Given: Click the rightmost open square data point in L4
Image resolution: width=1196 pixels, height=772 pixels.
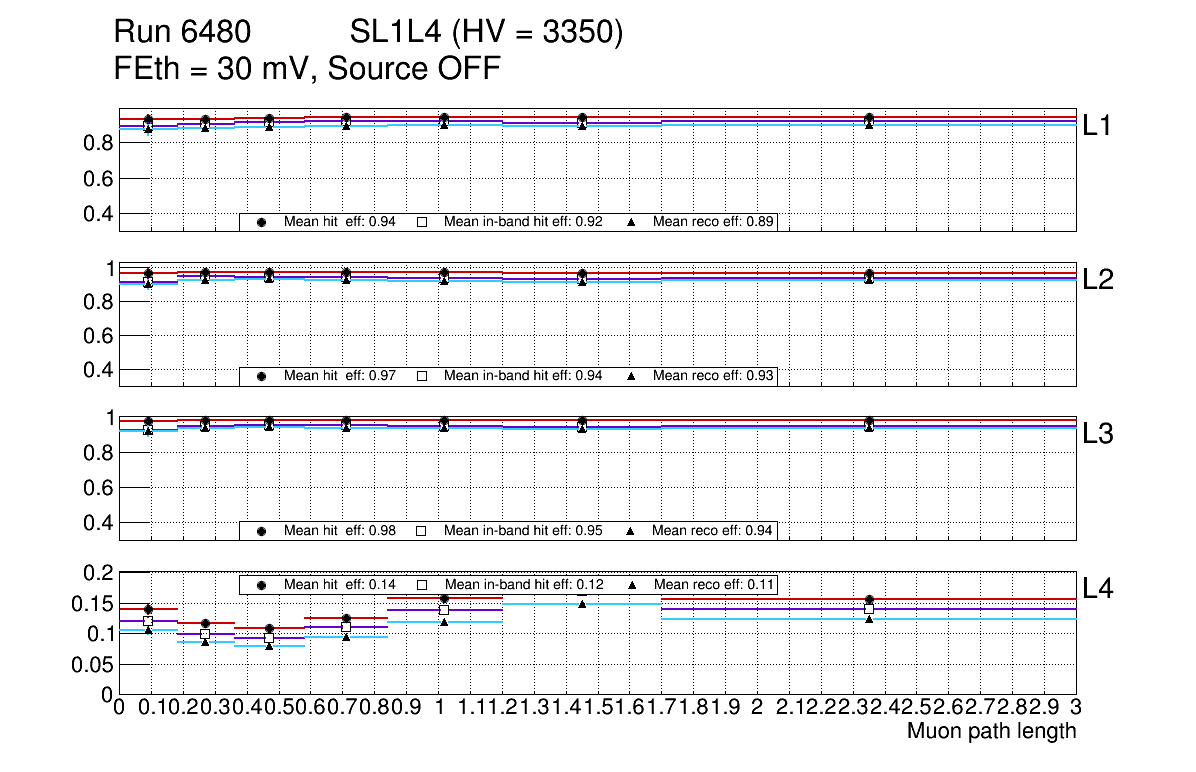Looking at the screenshot, I should coord(869,609).
